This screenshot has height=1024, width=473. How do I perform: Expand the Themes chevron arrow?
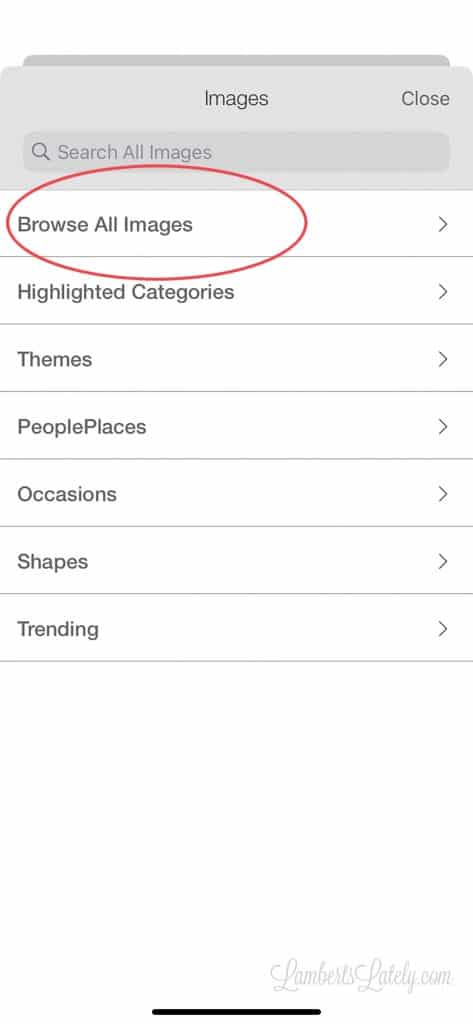click(443, 359)
